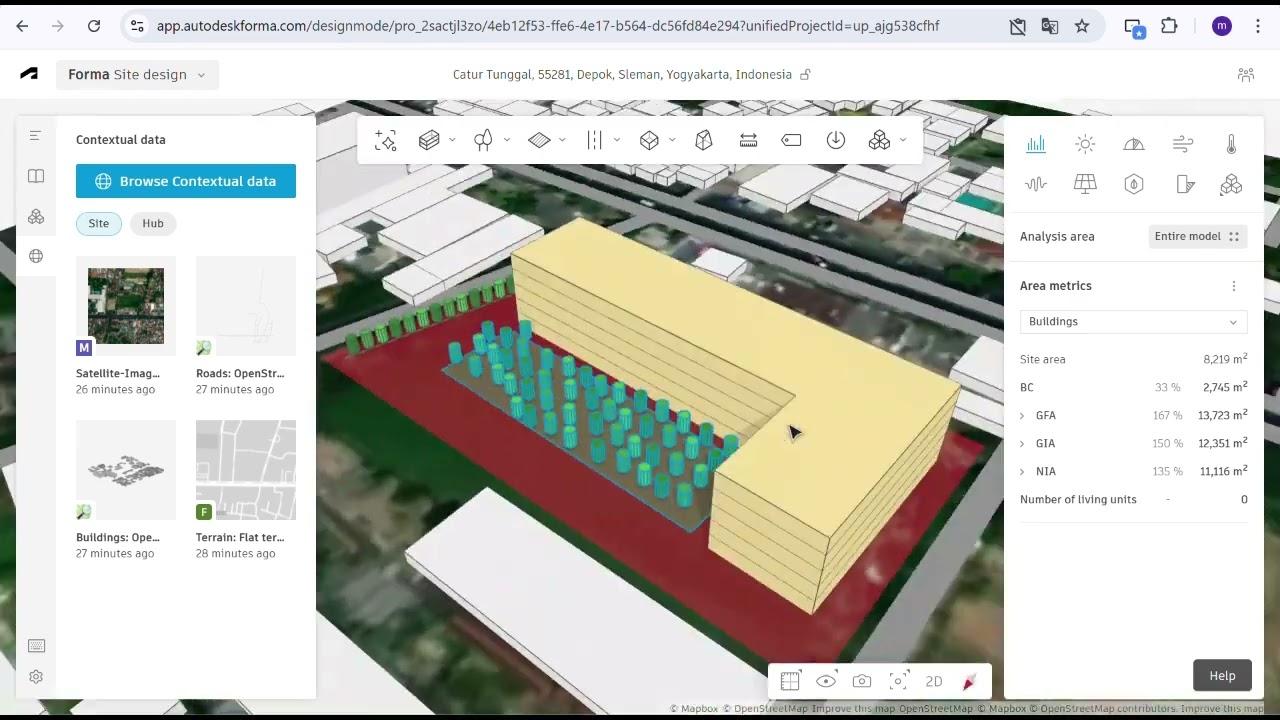Open Area metrics three-dot options menu
Viewport: 1280px width, 720px height.
point(1234,287)
